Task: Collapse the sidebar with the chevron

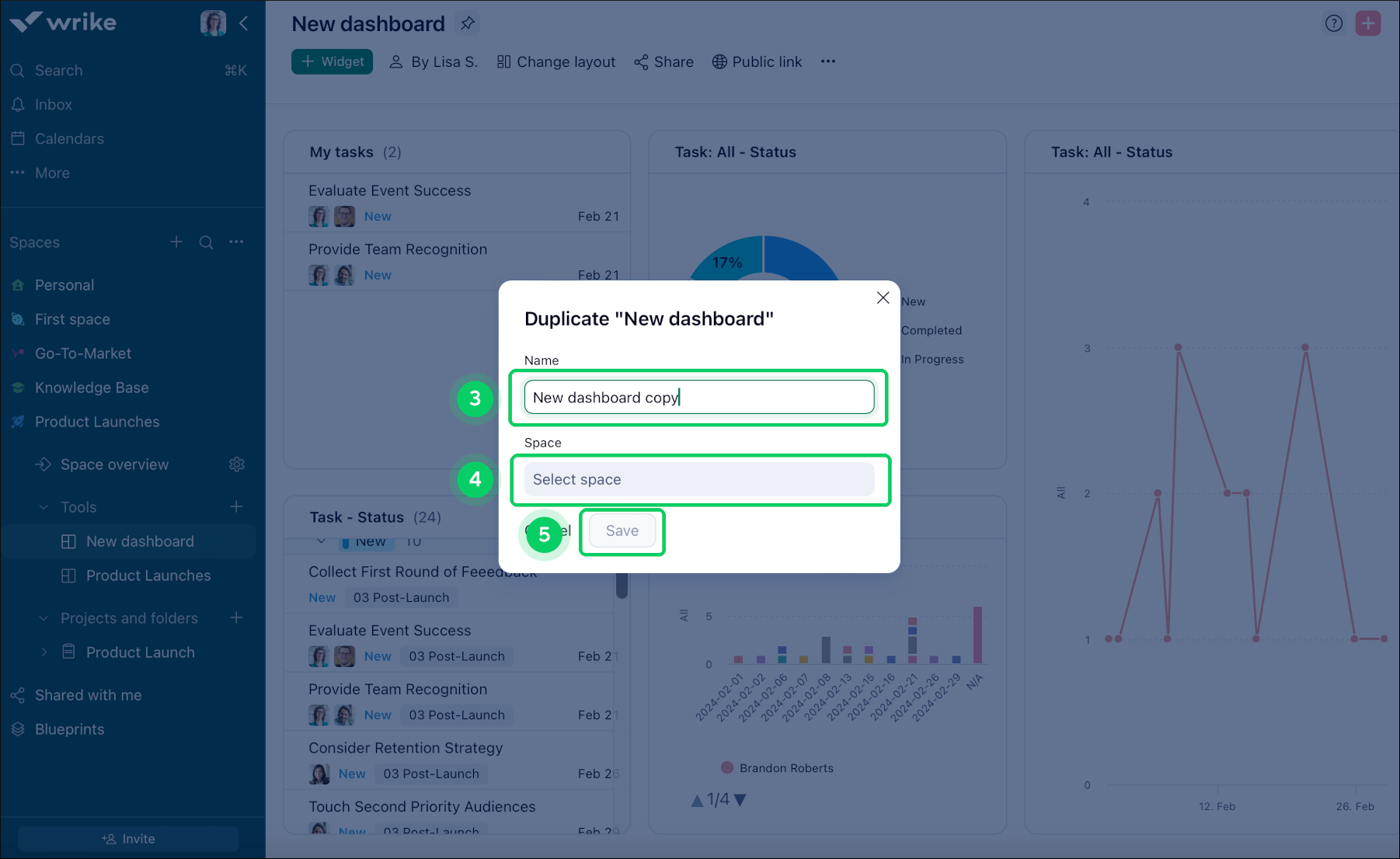Action: pos(244,23)
